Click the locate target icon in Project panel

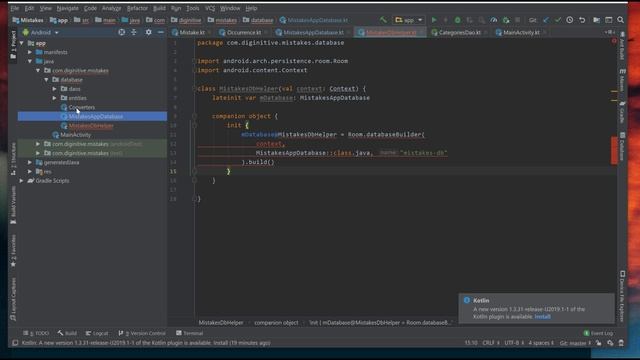pyautogui.click(x=122, y=32)
